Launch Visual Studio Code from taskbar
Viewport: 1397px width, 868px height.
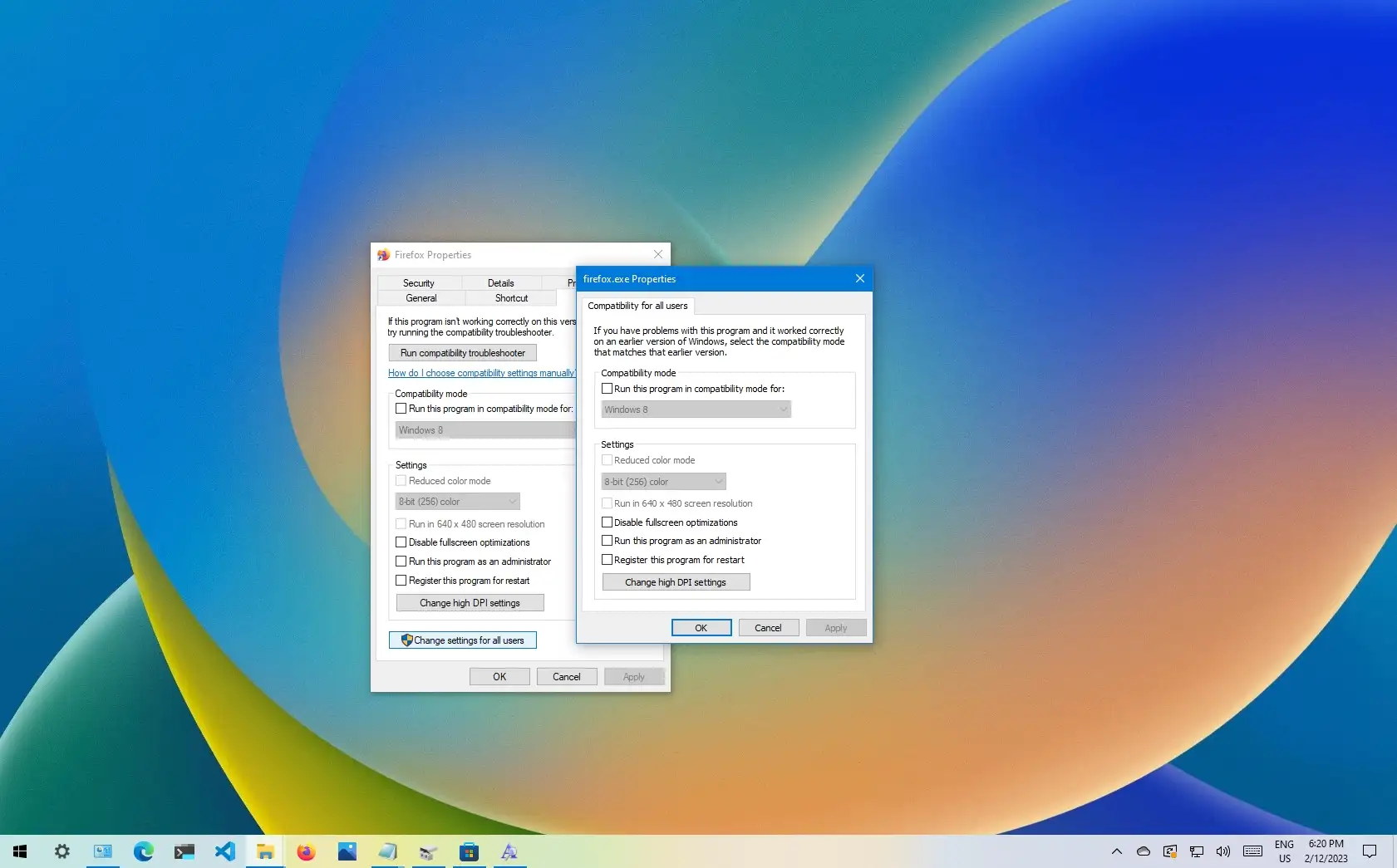point(225,851)
